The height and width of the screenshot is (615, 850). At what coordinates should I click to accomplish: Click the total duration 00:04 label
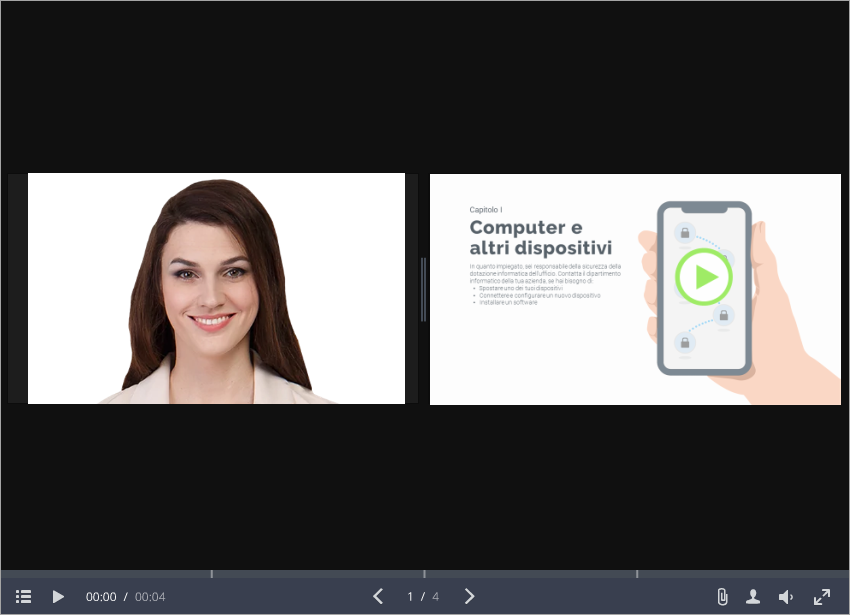pyautogui.click(x=150, y=597)
